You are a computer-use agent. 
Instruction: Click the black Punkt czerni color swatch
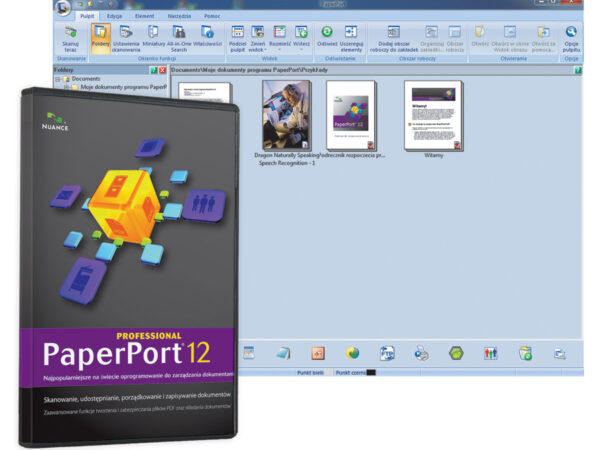pos(368,372)
